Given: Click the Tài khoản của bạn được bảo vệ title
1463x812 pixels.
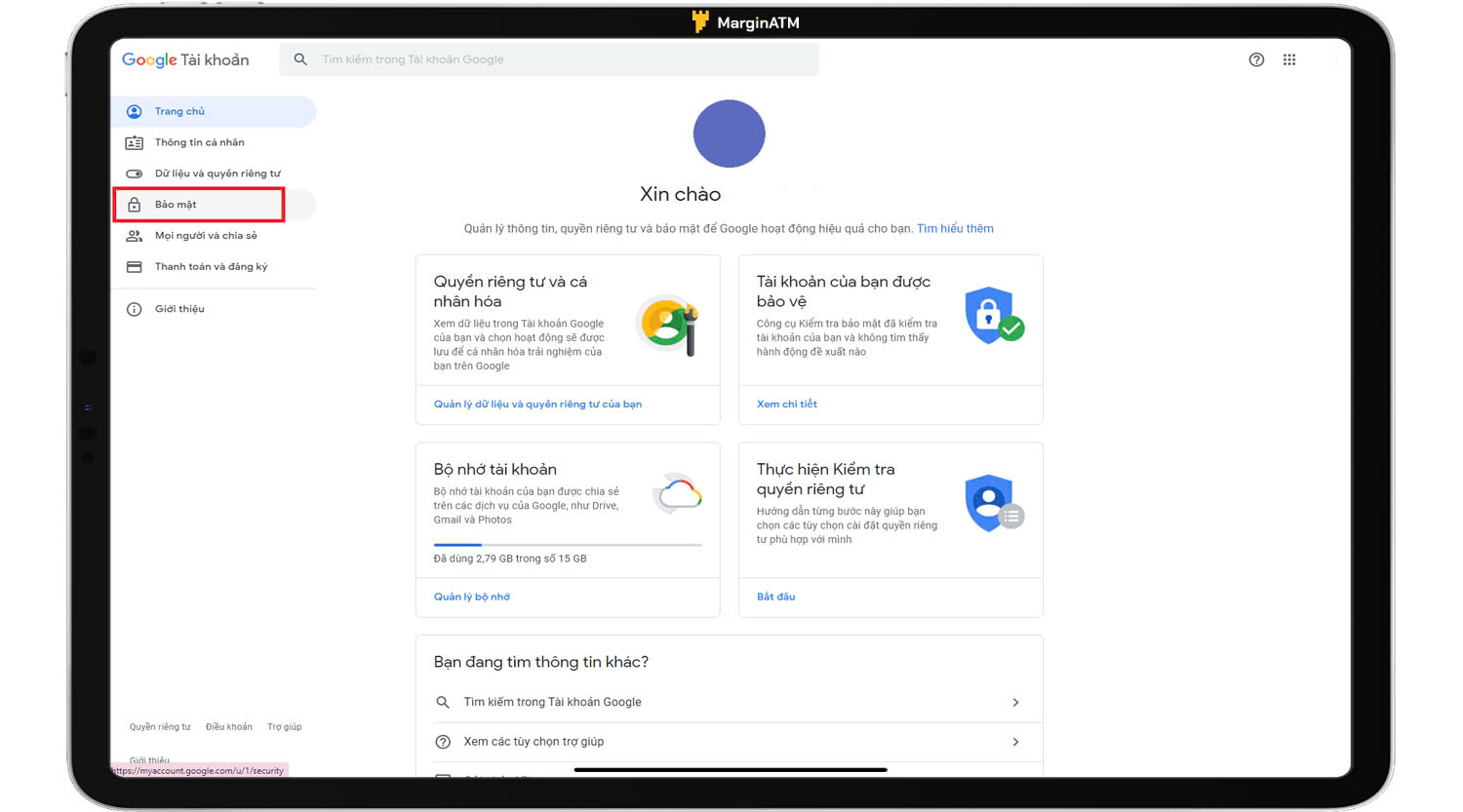Looking at the screenshot, I should coord(843,291).
